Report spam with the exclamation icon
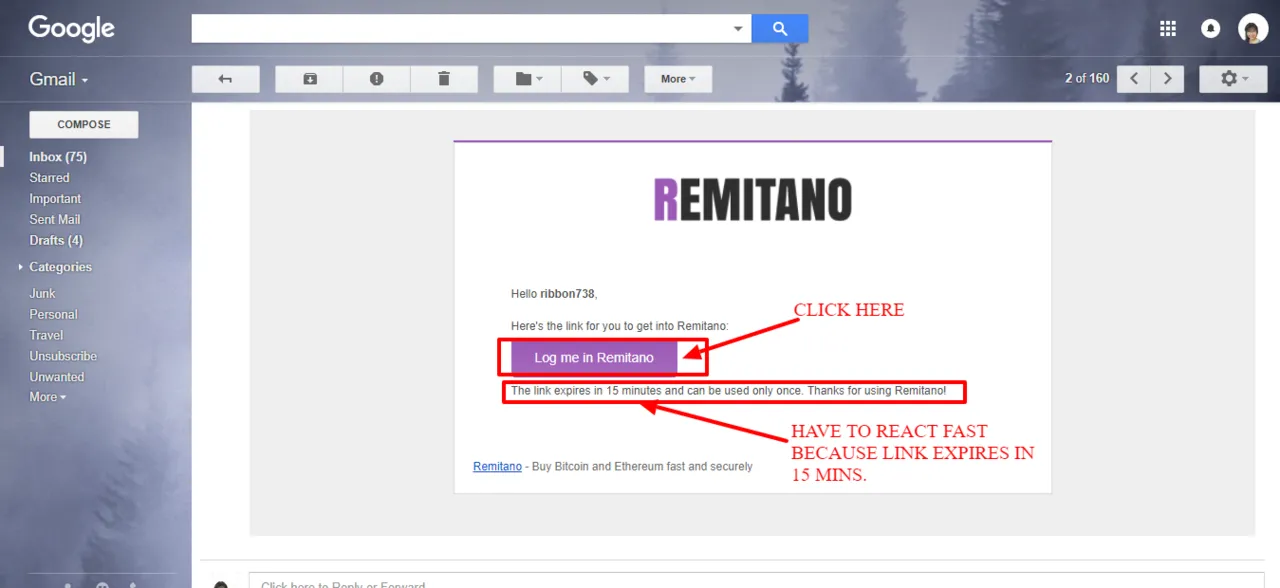The height and width of the screenshot is (588, 1280). 376,79
